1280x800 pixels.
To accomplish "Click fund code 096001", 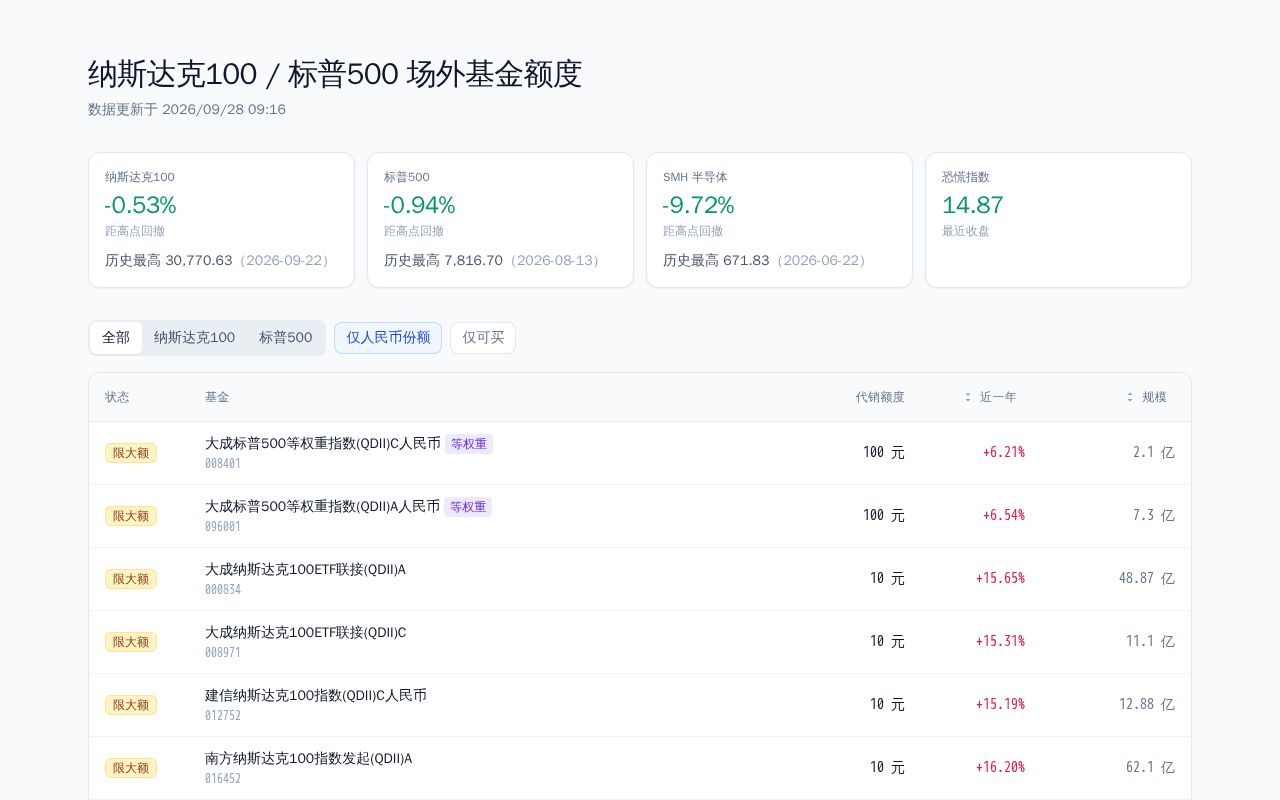I will [x=223, y=527].
